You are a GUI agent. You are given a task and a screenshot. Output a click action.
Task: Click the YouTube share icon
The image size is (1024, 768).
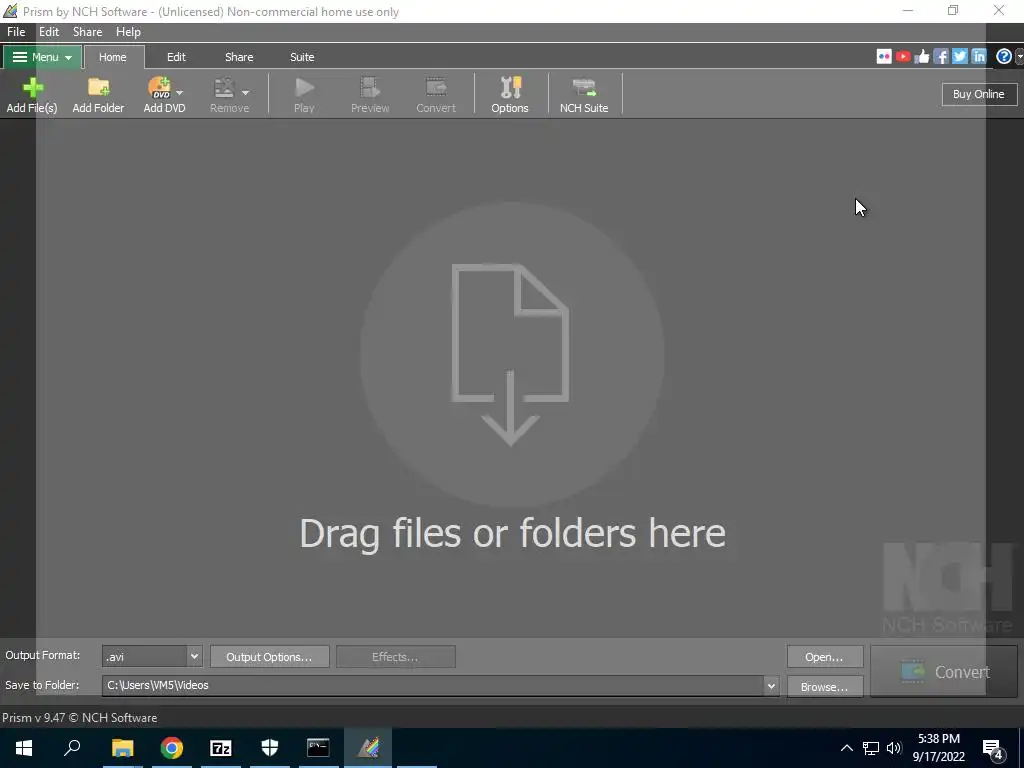[903, 57]
